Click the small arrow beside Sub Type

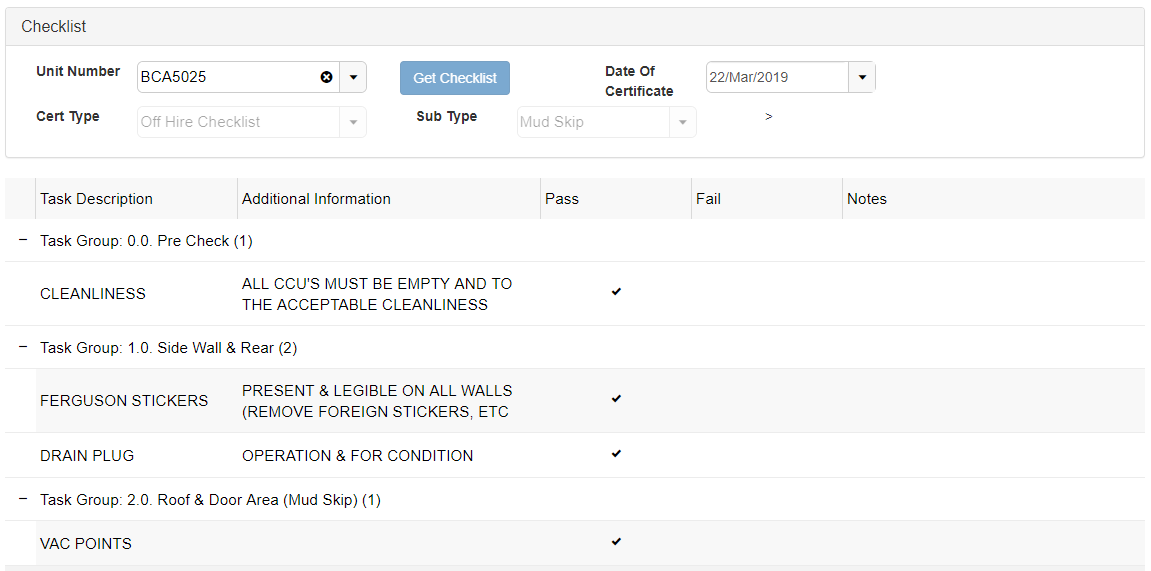(x=768, y=117)
